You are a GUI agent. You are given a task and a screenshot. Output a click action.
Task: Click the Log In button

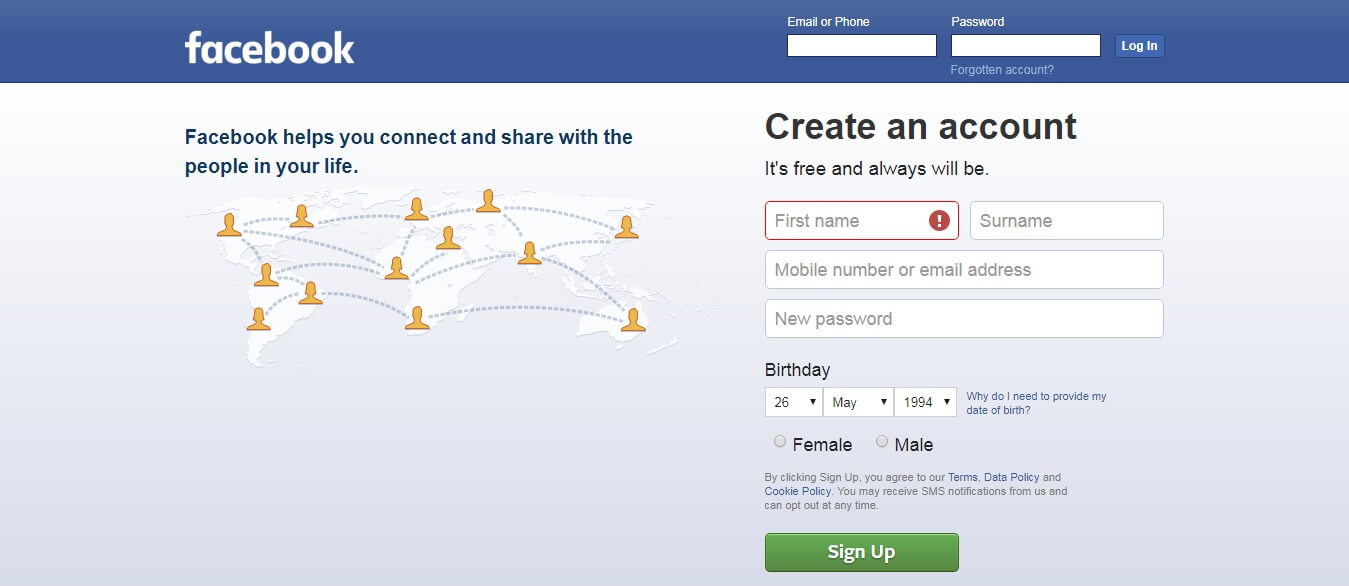pyautogui.click(x=1139, y=46)
